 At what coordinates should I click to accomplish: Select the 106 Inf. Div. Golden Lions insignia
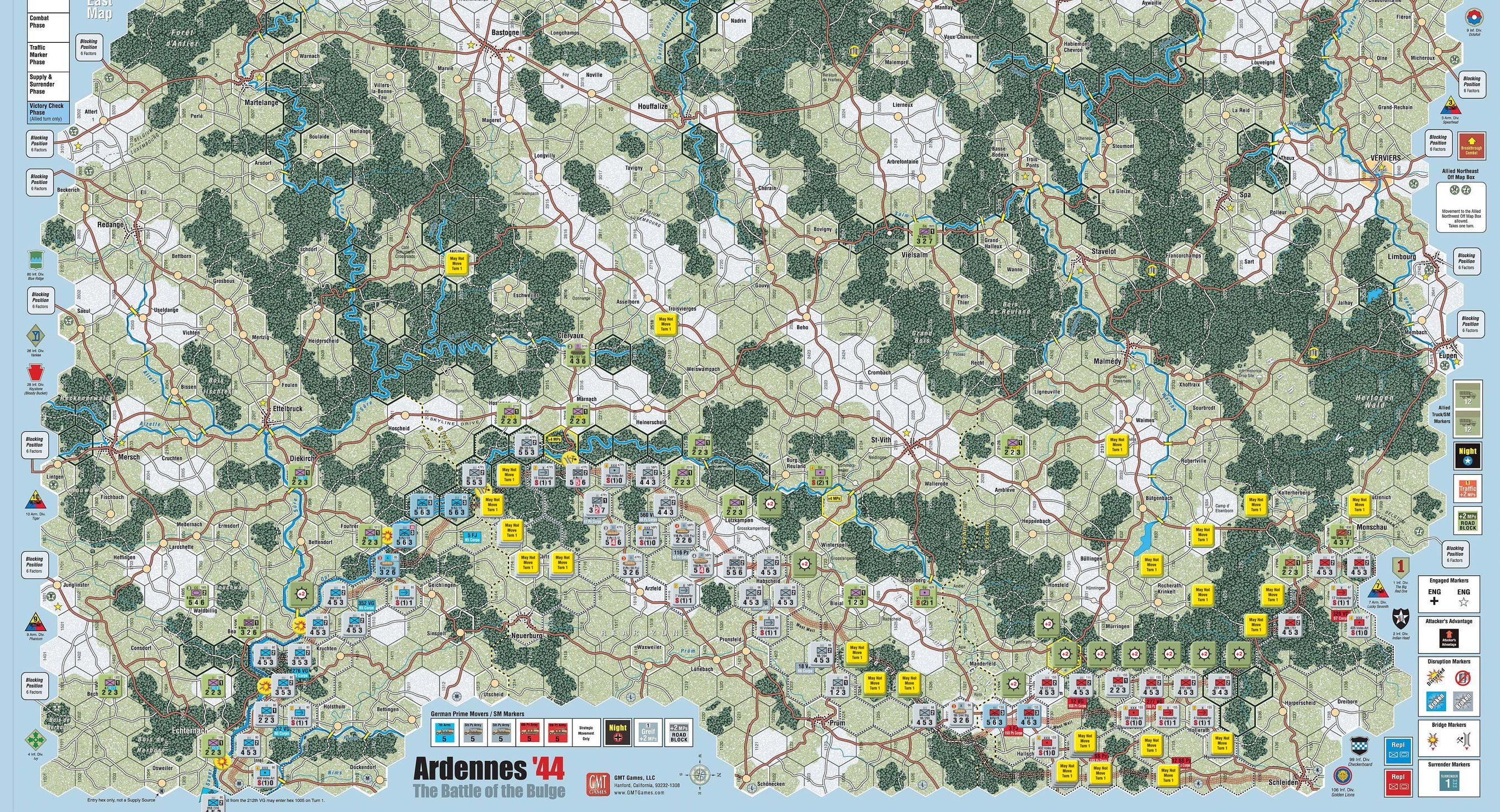point(1342,775)
